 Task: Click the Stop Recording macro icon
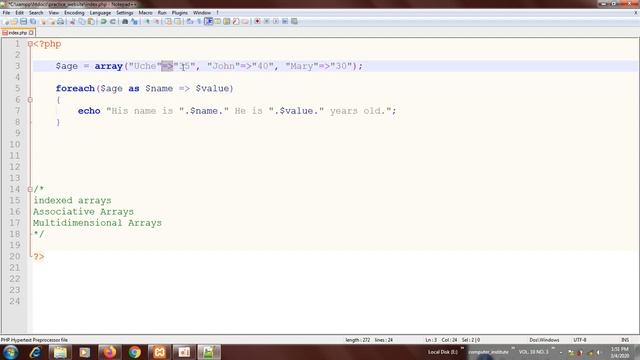267,21
